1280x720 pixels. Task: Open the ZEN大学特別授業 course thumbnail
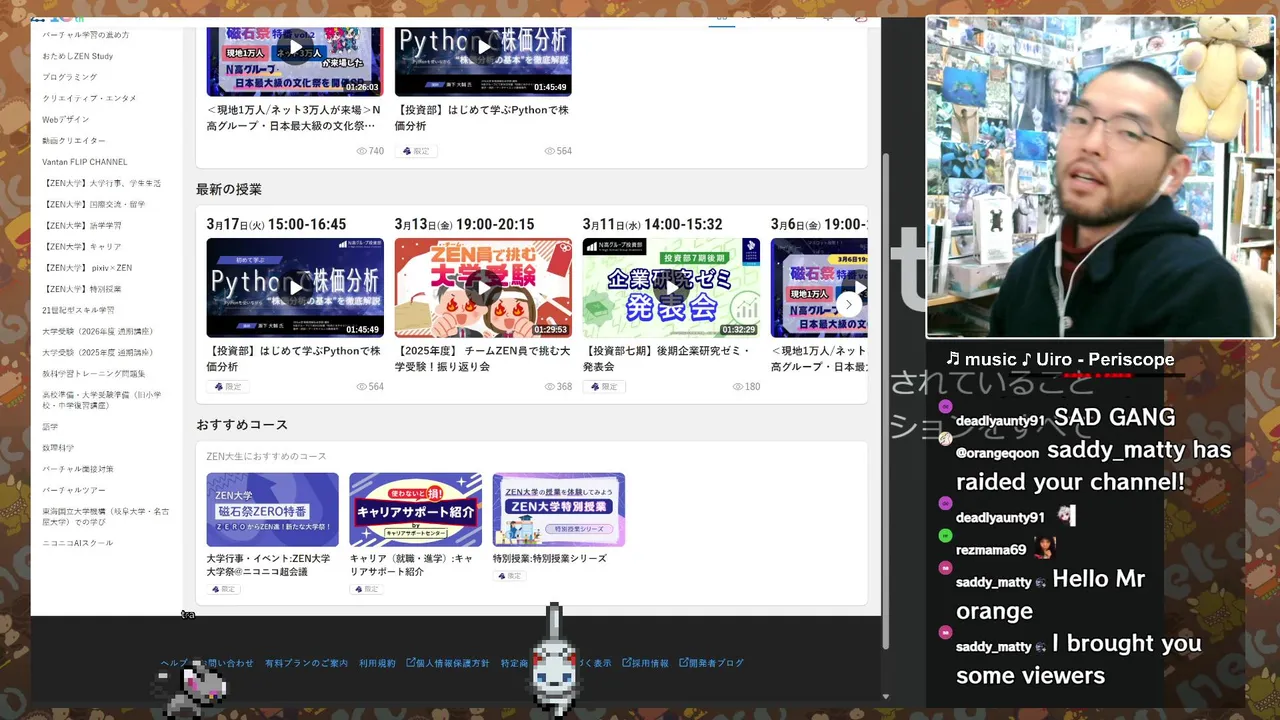pos(559,510)
